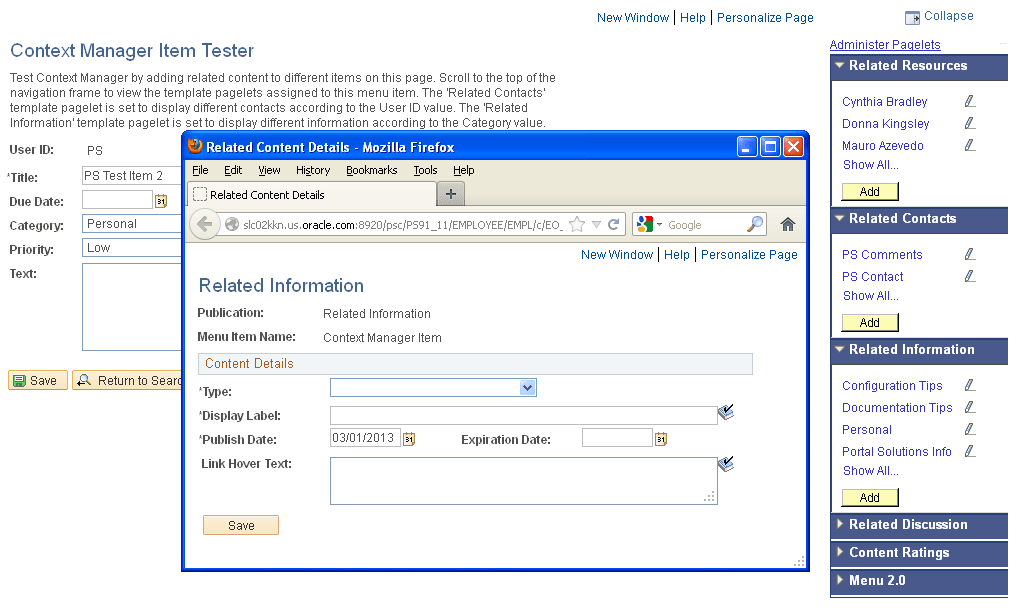The width and height of the screenshot is (1030, 614).
Task: Open the Firefox home page icon
Action: click(x=788, y=224)
